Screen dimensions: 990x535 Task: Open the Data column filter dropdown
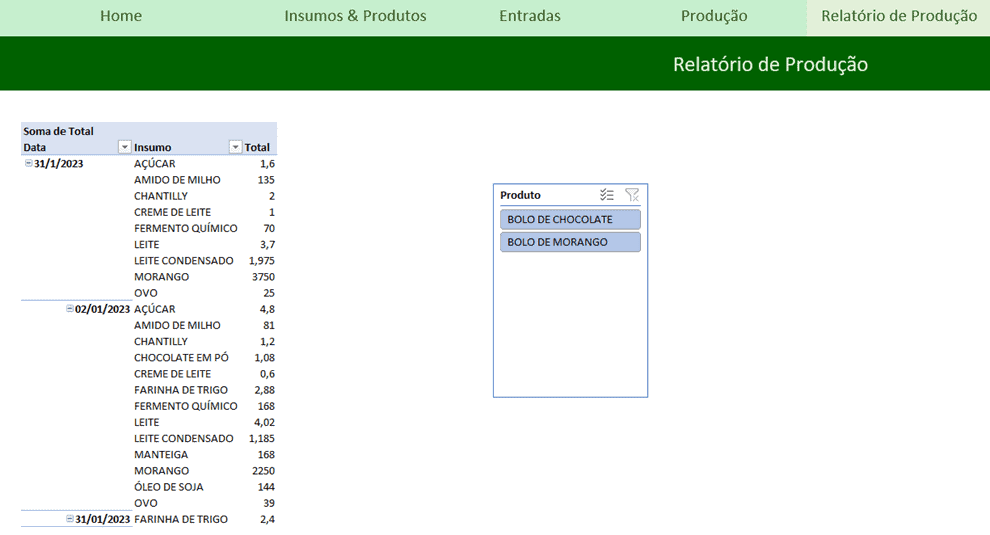[x=125, y=147]
